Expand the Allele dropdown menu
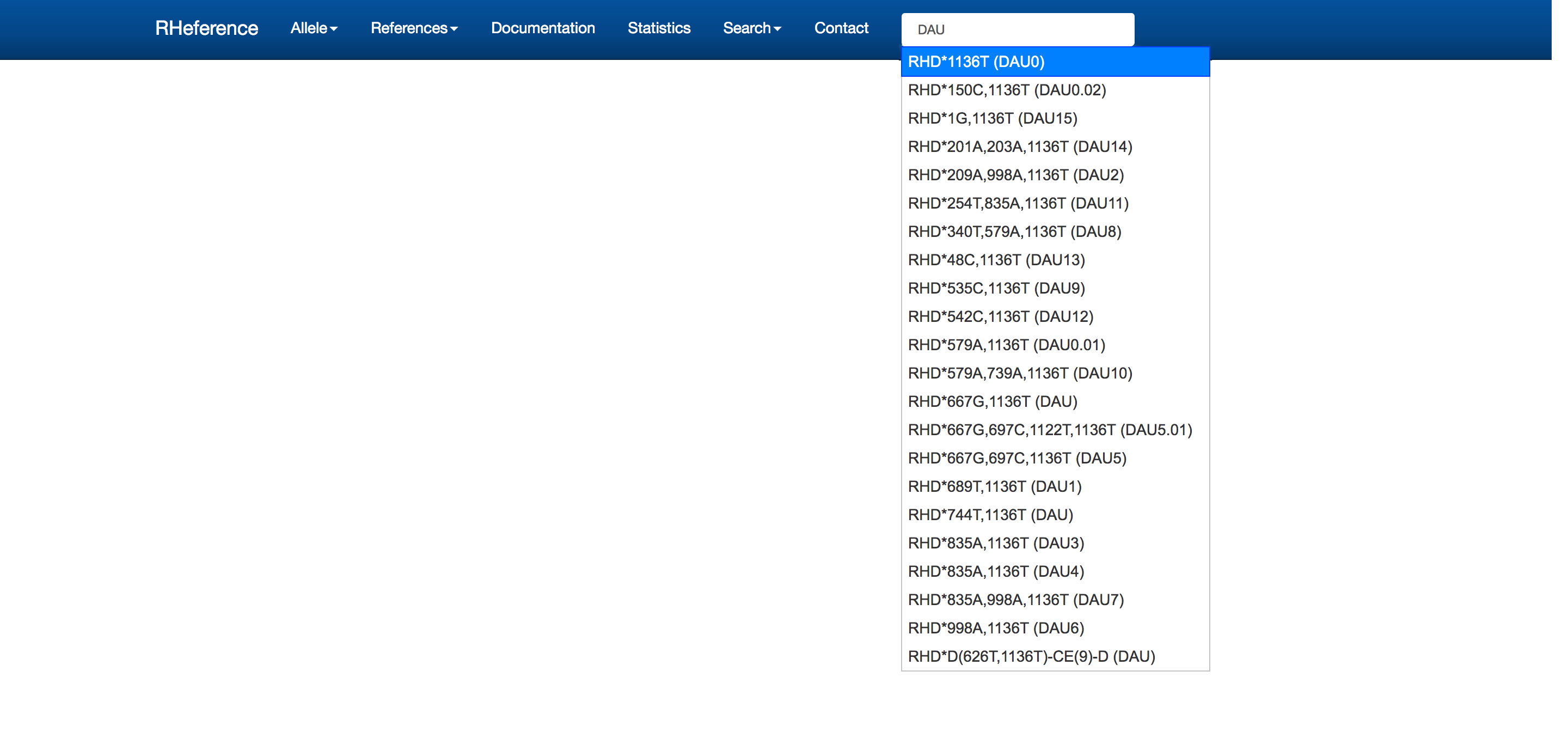Screen dimensions: 1568x732 (x=314, y=28)
